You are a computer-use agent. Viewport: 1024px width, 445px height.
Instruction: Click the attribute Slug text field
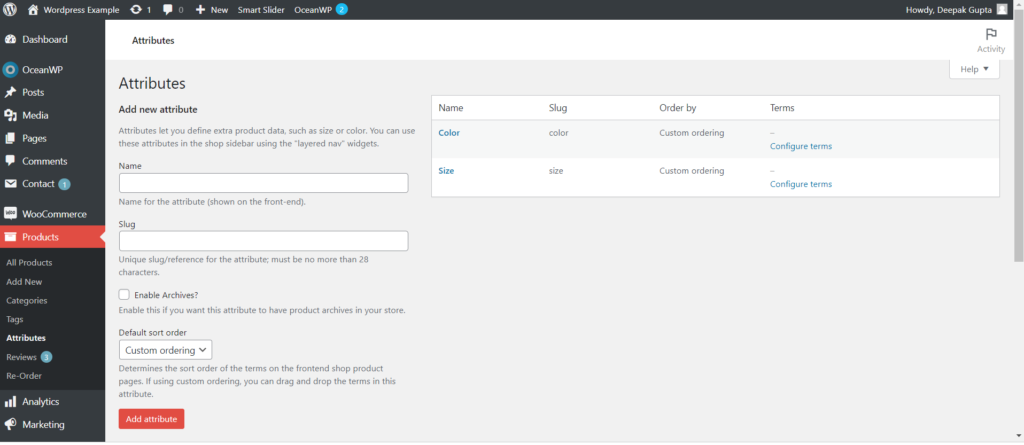pyautogui.click(x=263, y=241)
